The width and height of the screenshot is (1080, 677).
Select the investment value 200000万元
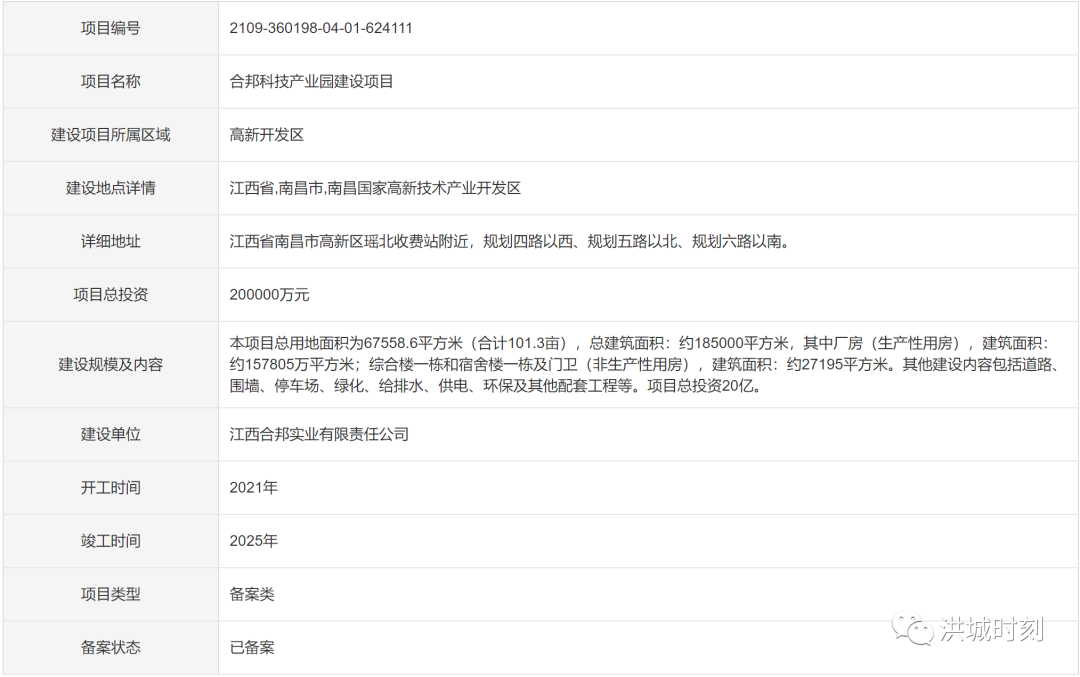point(269,295)
